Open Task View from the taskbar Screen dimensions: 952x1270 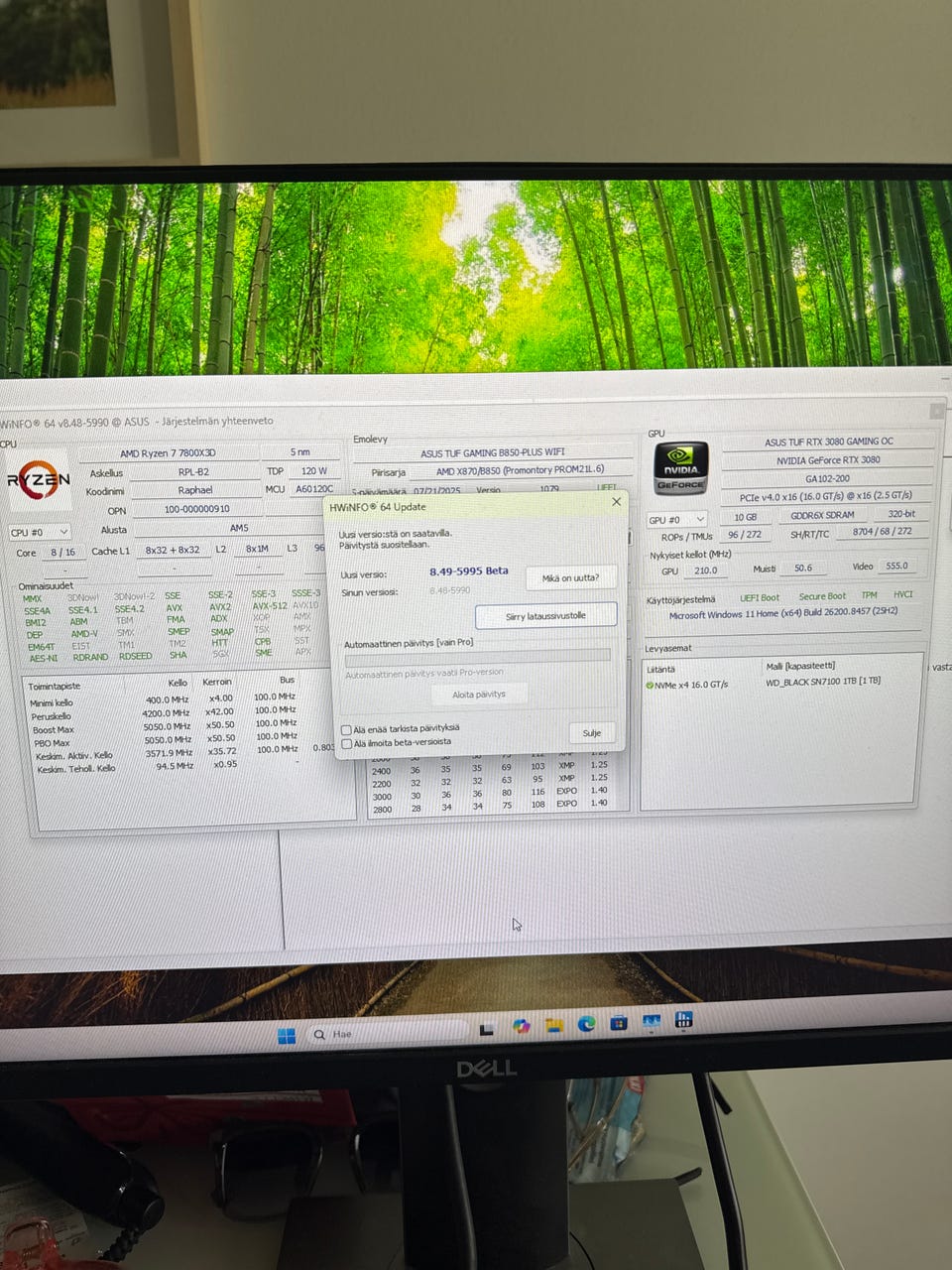pos(487,1029)
